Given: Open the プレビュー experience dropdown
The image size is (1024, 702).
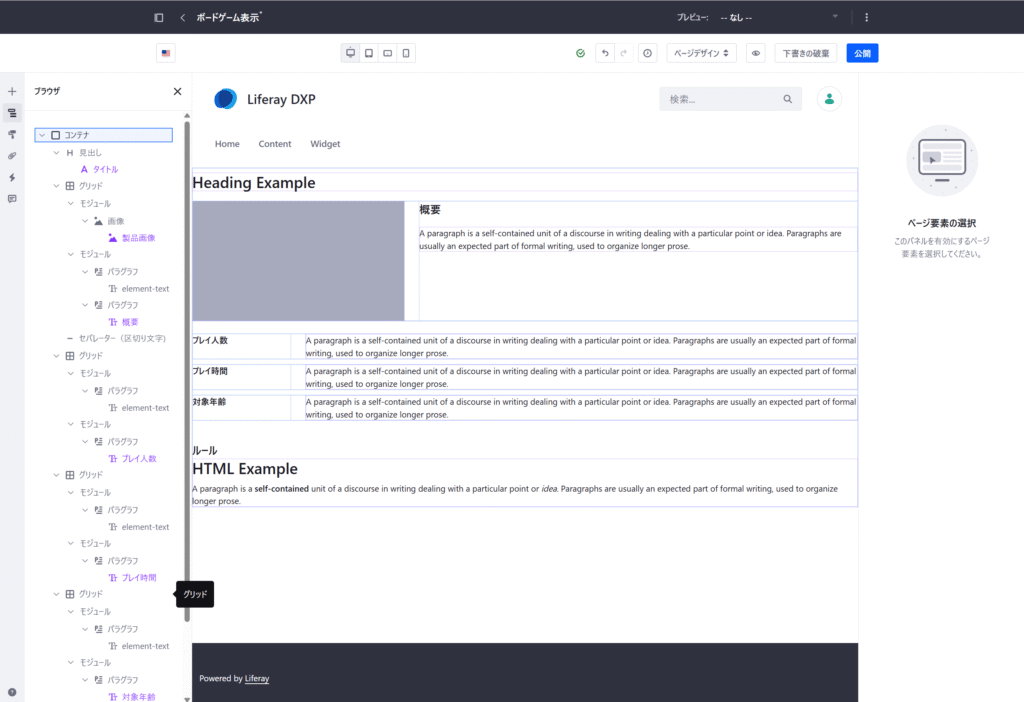Looking at the screenshot, I should coord(779,17).
